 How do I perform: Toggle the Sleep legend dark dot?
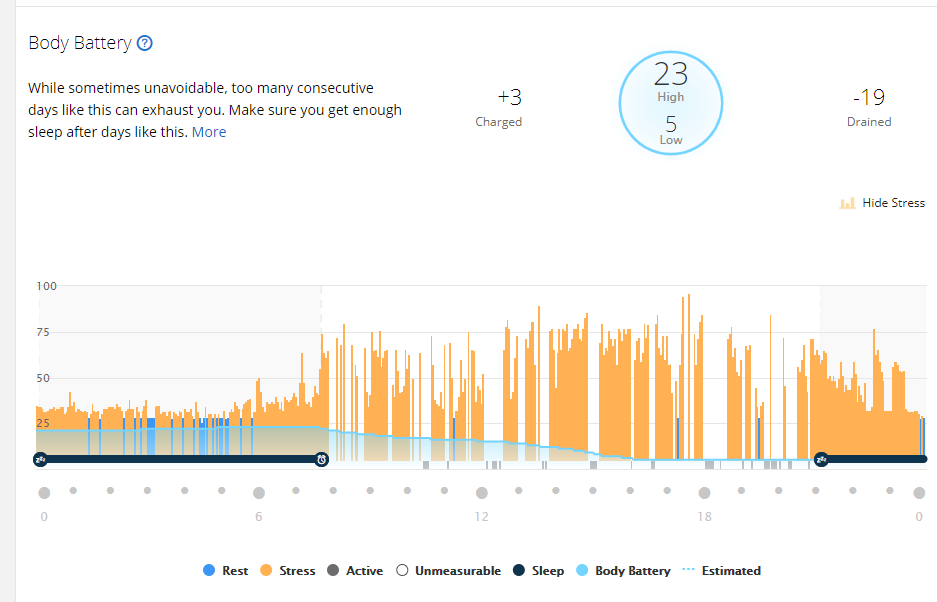coord(519,570)
